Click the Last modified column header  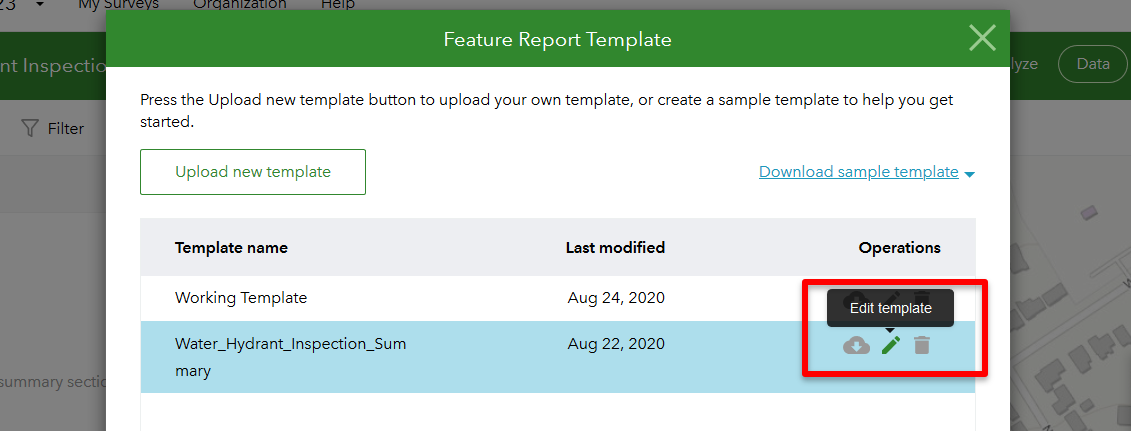point(615,248)
